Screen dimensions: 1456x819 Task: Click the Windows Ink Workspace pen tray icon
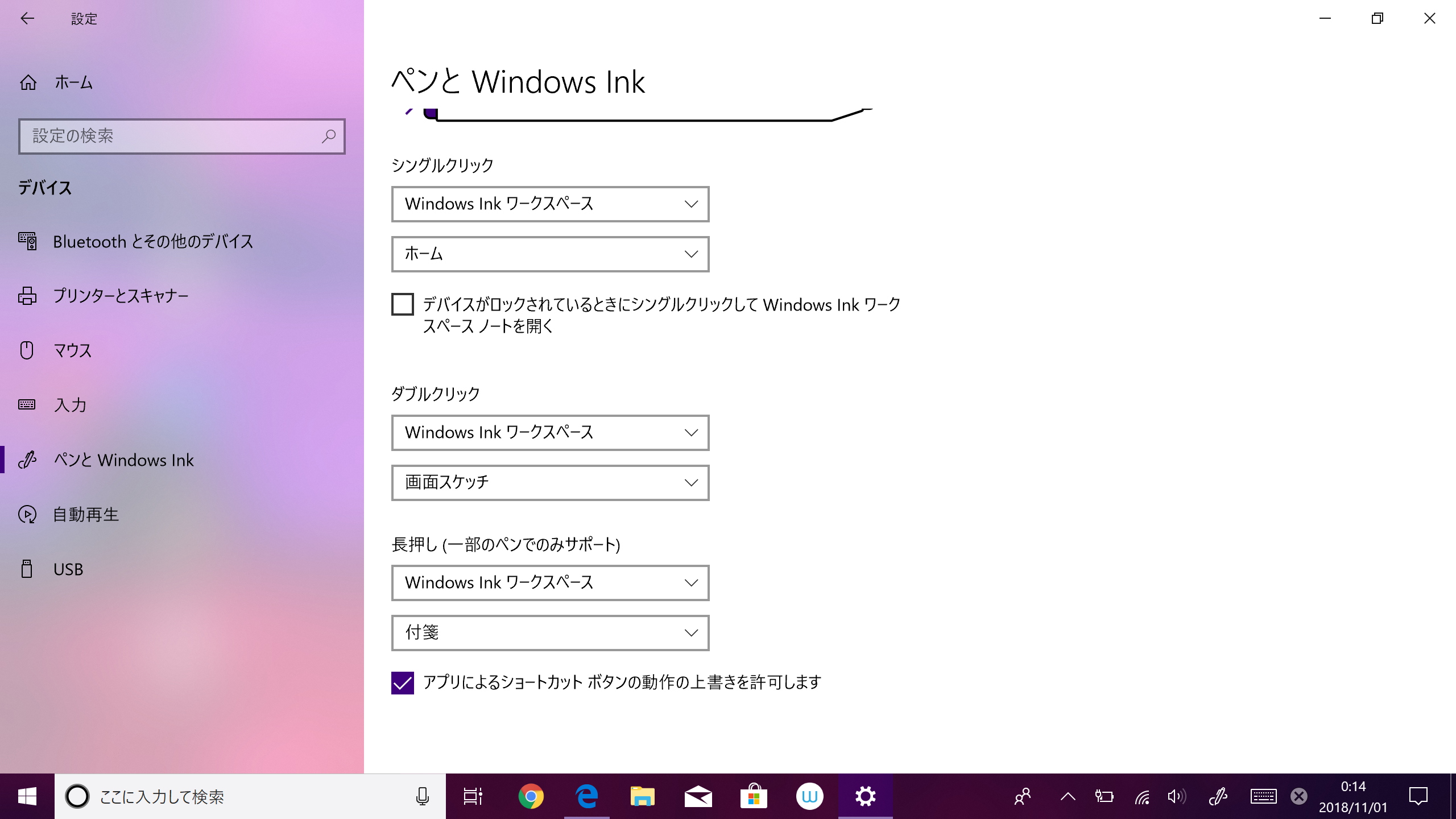coord(1218,796)
